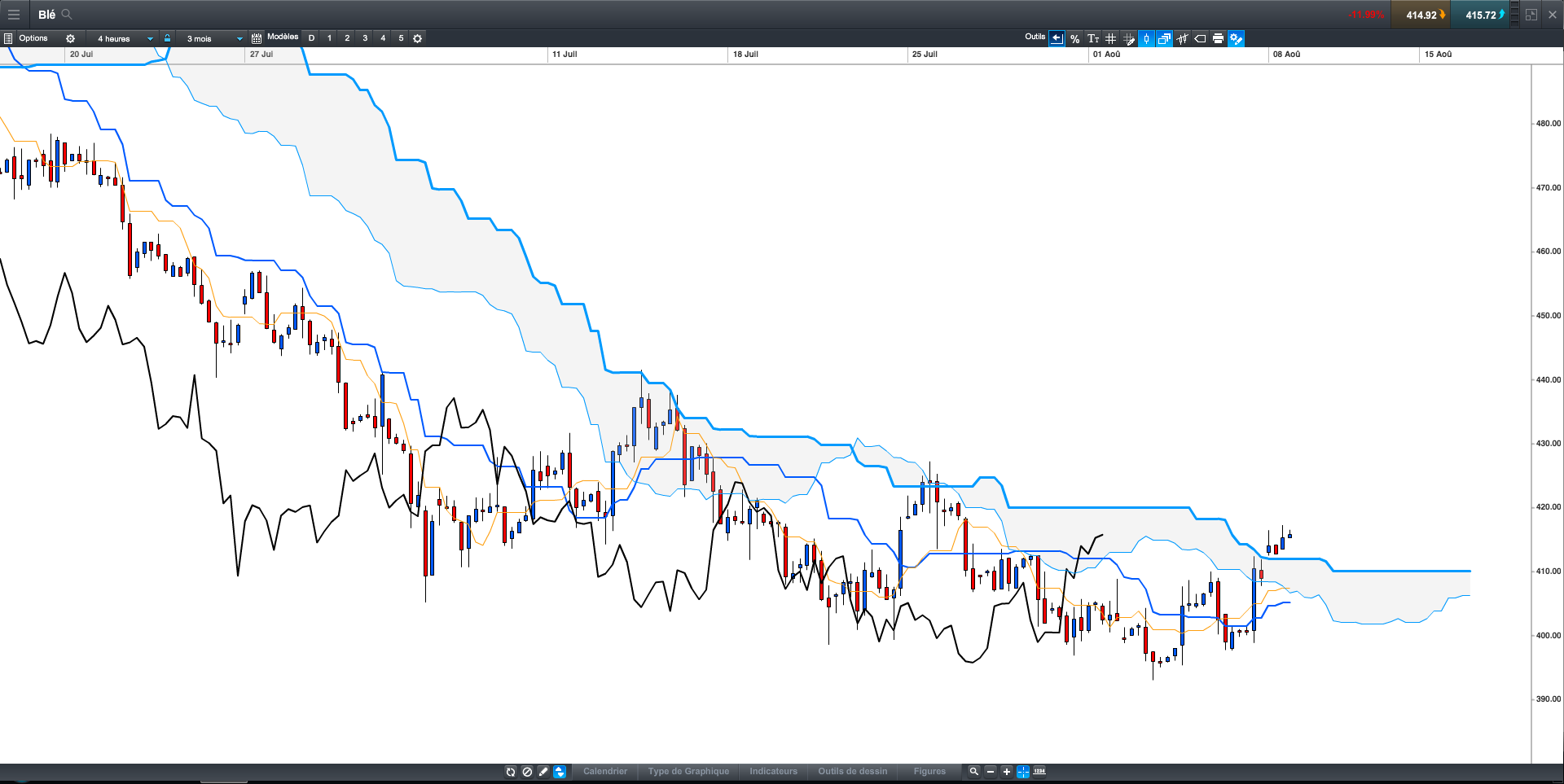Toggle the grid display
1564x784 pixels.
1111,38
